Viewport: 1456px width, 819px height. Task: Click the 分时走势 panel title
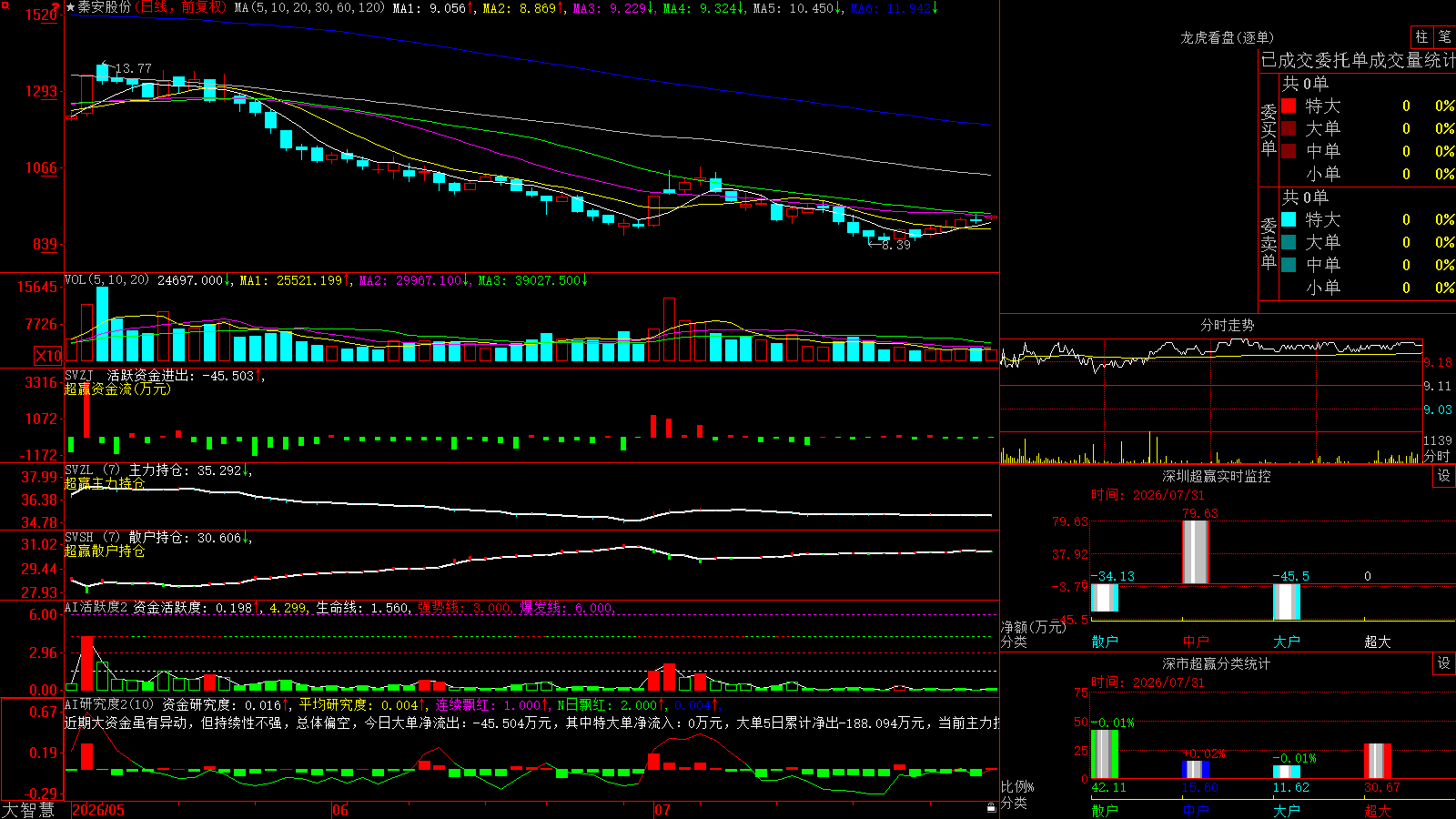coord(1227,325)
